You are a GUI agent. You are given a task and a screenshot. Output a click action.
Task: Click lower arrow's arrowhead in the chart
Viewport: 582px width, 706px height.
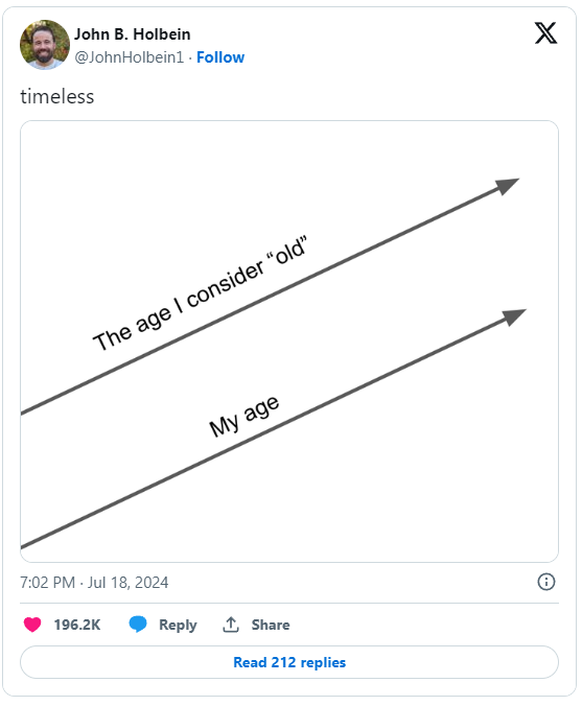click(x=514, y=316)
